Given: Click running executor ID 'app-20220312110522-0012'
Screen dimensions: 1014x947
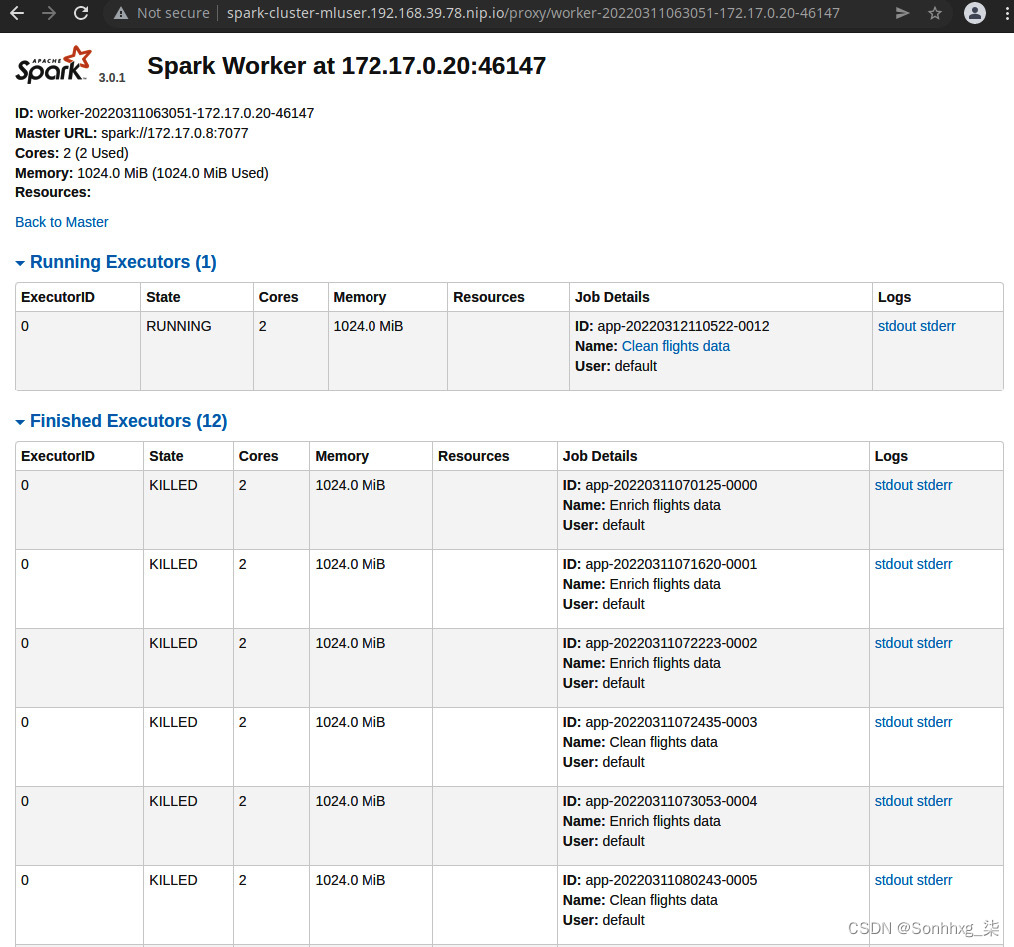Looking at the screenshot, I should [x=684, y=326].
